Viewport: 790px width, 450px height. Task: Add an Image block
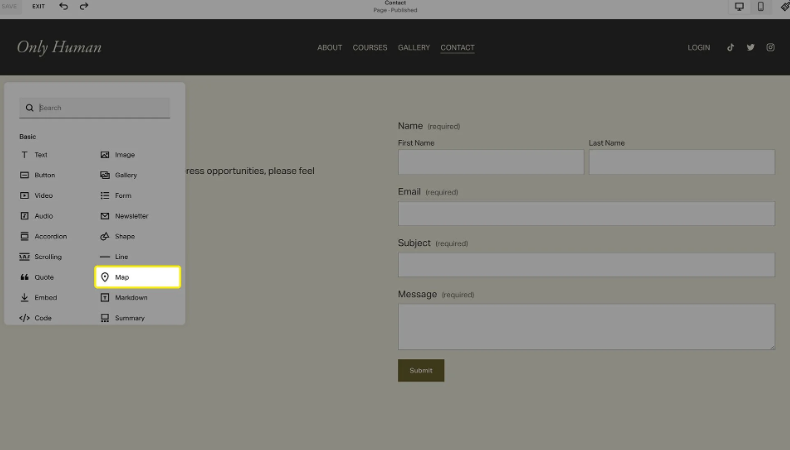124,155
